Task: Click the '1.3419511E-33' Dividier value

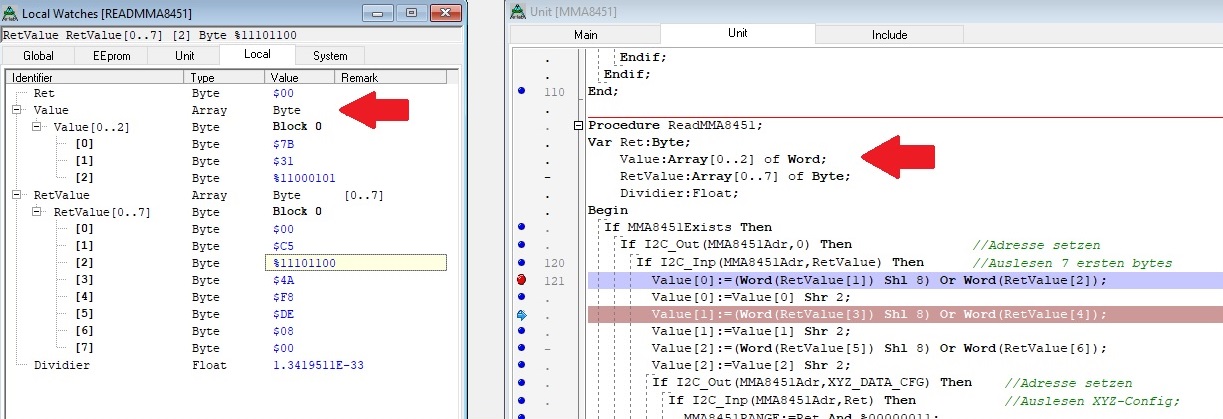Action: 318,365
